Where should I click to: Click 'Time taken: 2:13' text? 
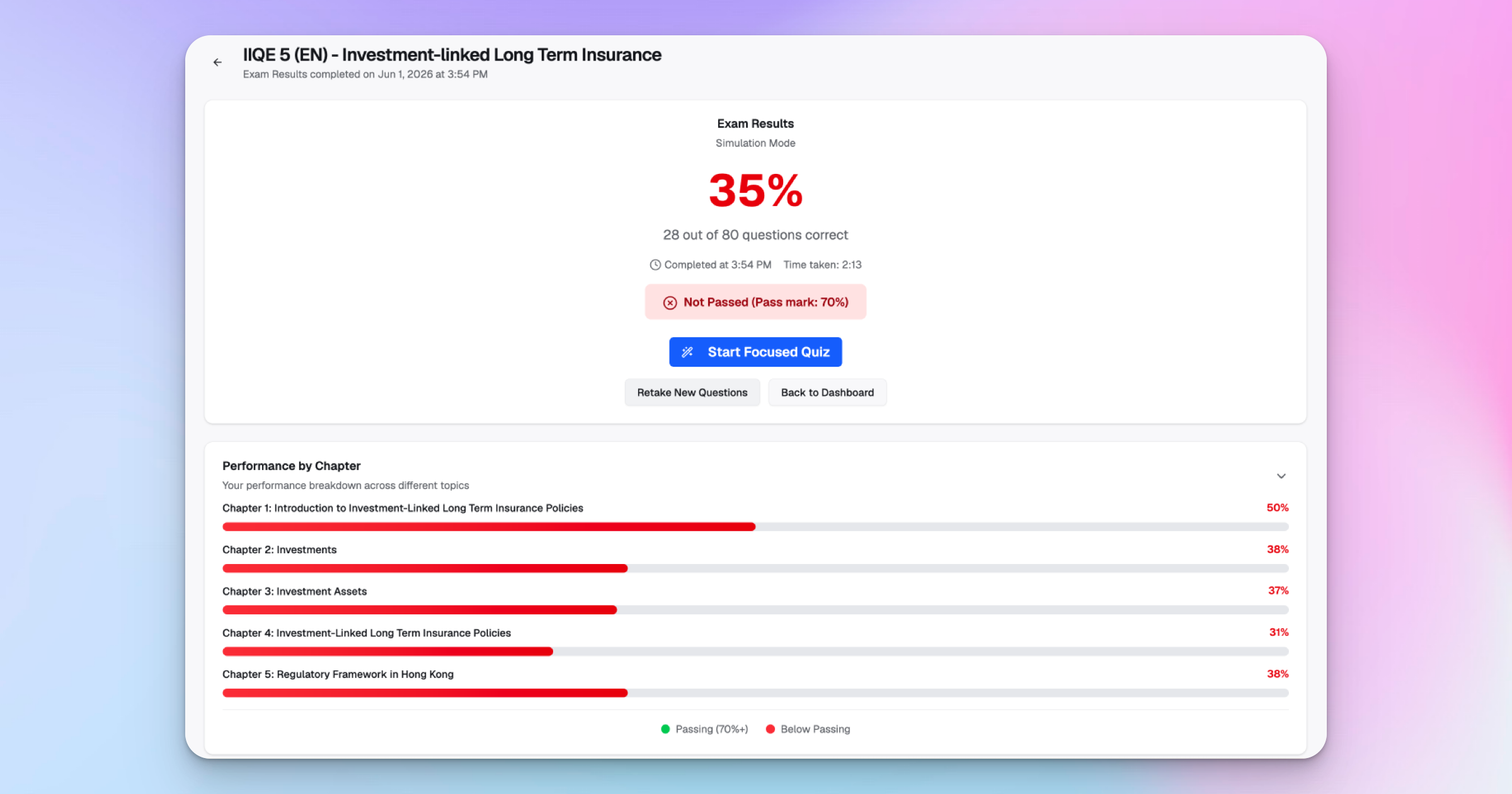[822, 265]
